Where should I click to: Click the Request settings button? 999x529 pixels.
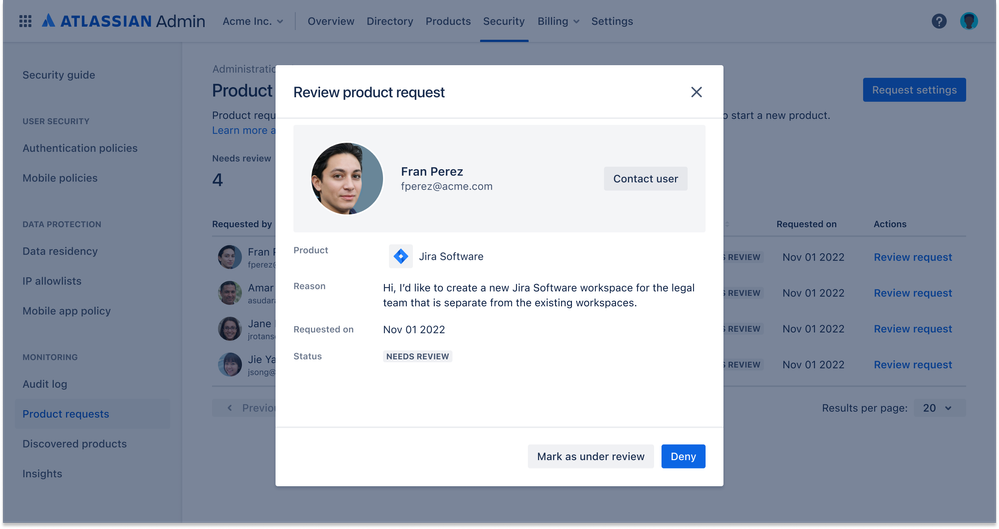coord(914,90)
